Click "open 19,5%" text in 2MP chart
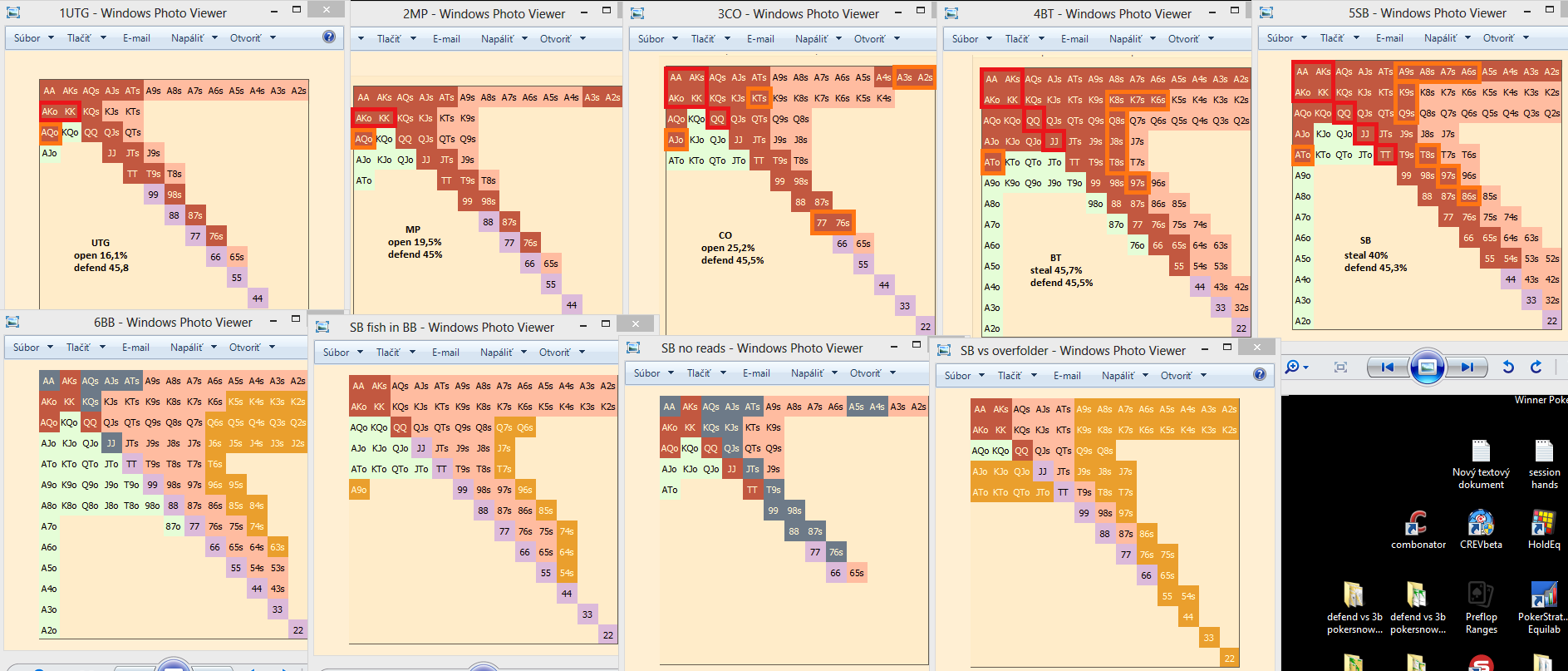Viewport: 1568px width, 671px height. [415, 242]
